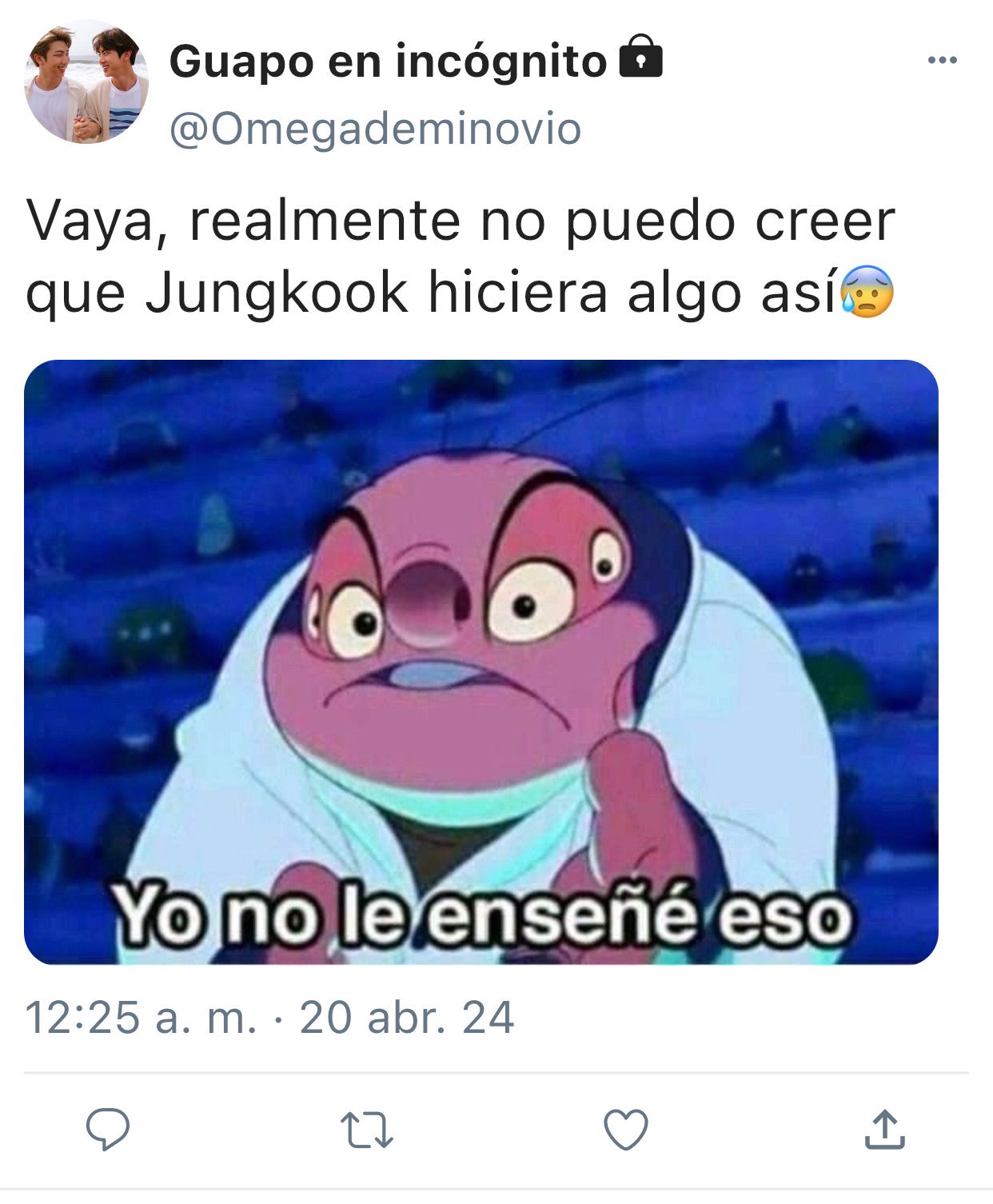The height and width of the screenshot is (1204, 993).
Task: Like the tweet with the heart icon
Action: pos(625,1130)
